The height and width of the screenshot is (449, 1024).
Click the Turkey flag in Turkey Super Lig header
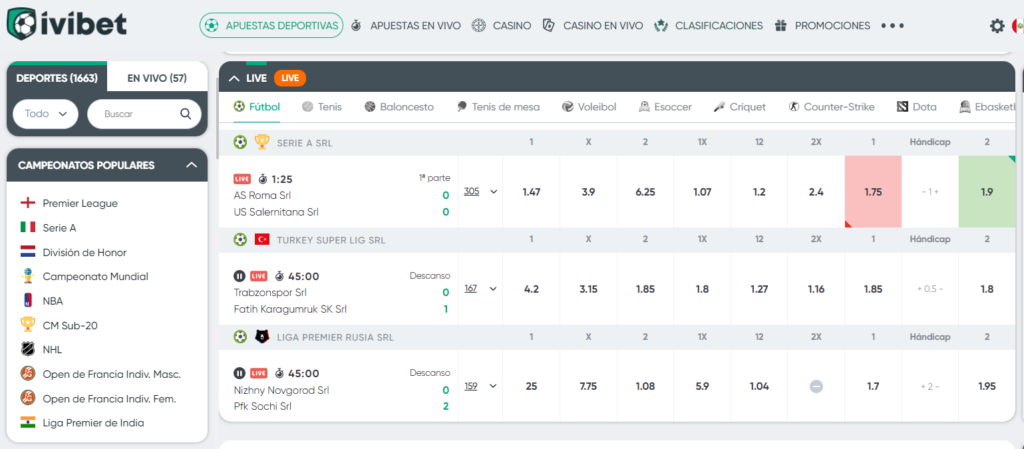(x=263, y=240)
